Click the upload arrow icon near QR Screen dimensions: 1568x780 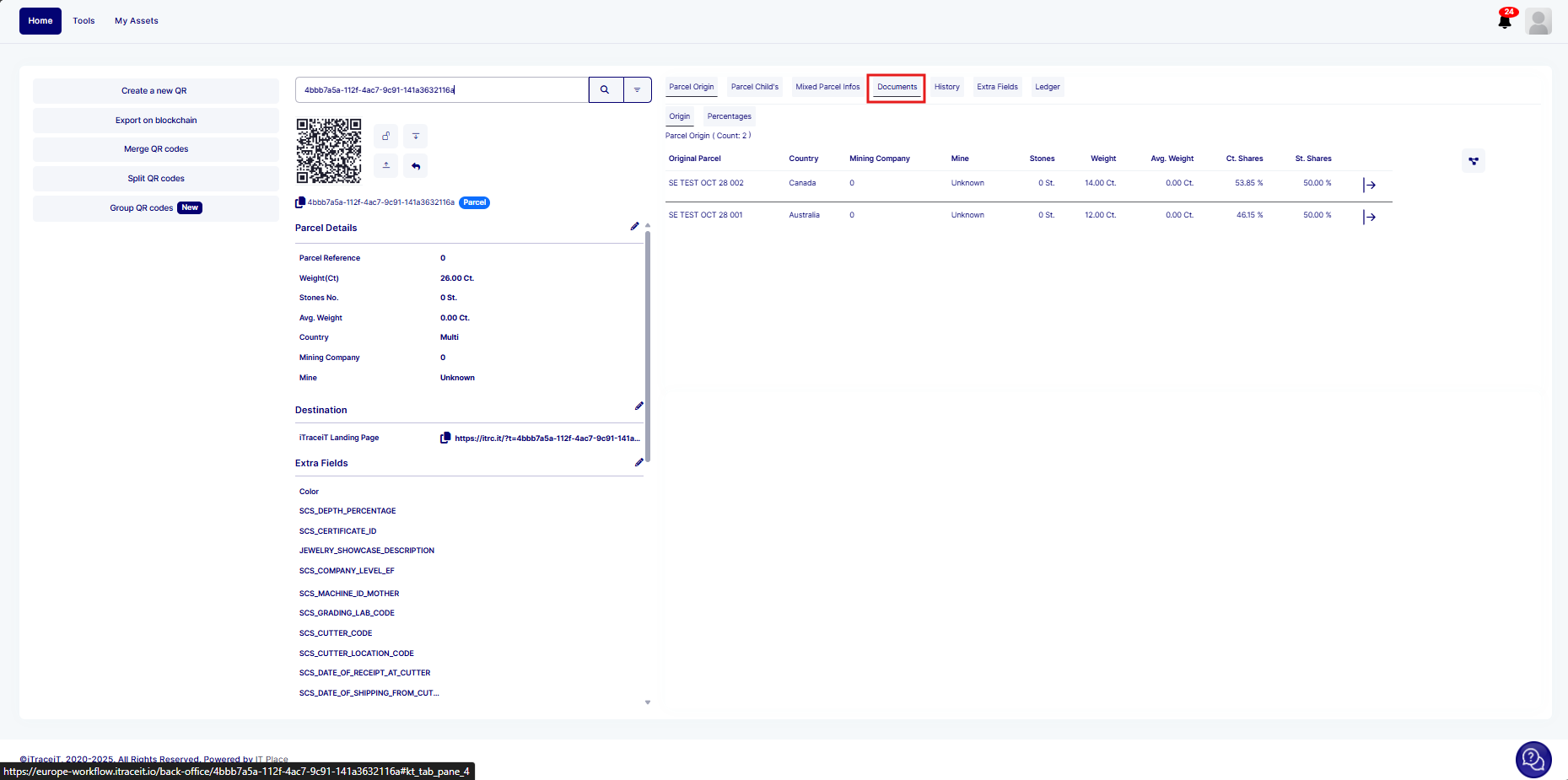tap(385, 165)
